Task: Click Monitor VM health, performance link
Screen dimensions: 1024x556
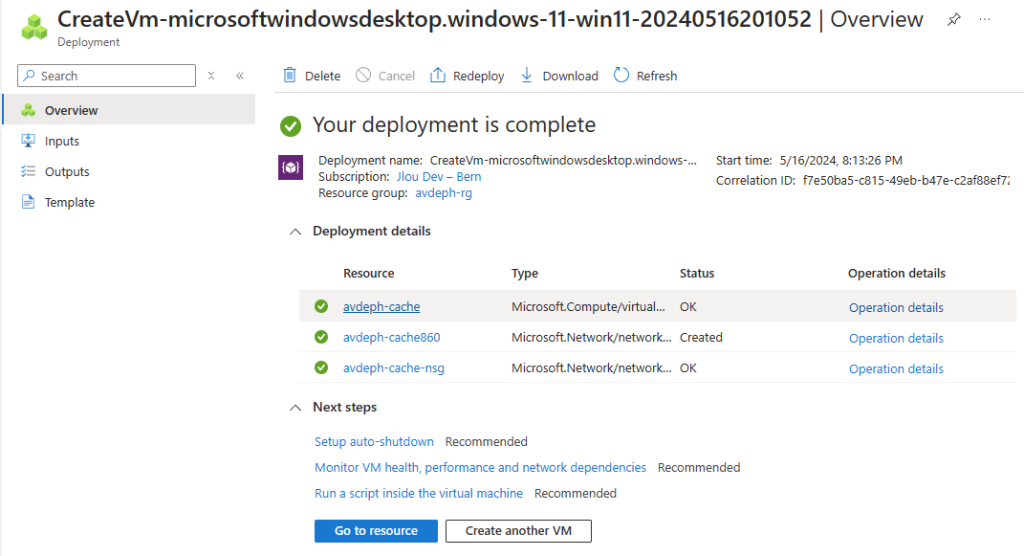Action: (x=480, y=467)
